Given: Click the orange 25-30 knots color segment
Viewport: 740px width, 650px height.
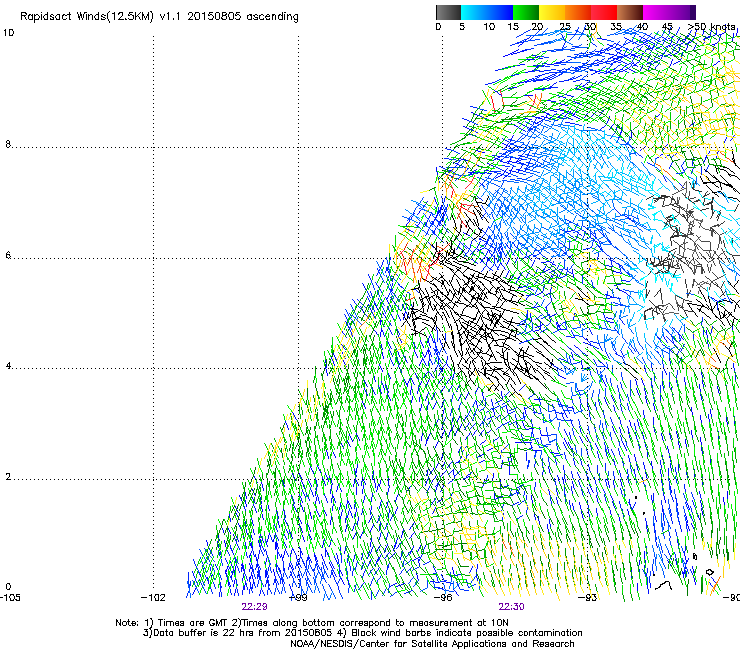Looking at the screenshot, I should [x=578, y=12].
